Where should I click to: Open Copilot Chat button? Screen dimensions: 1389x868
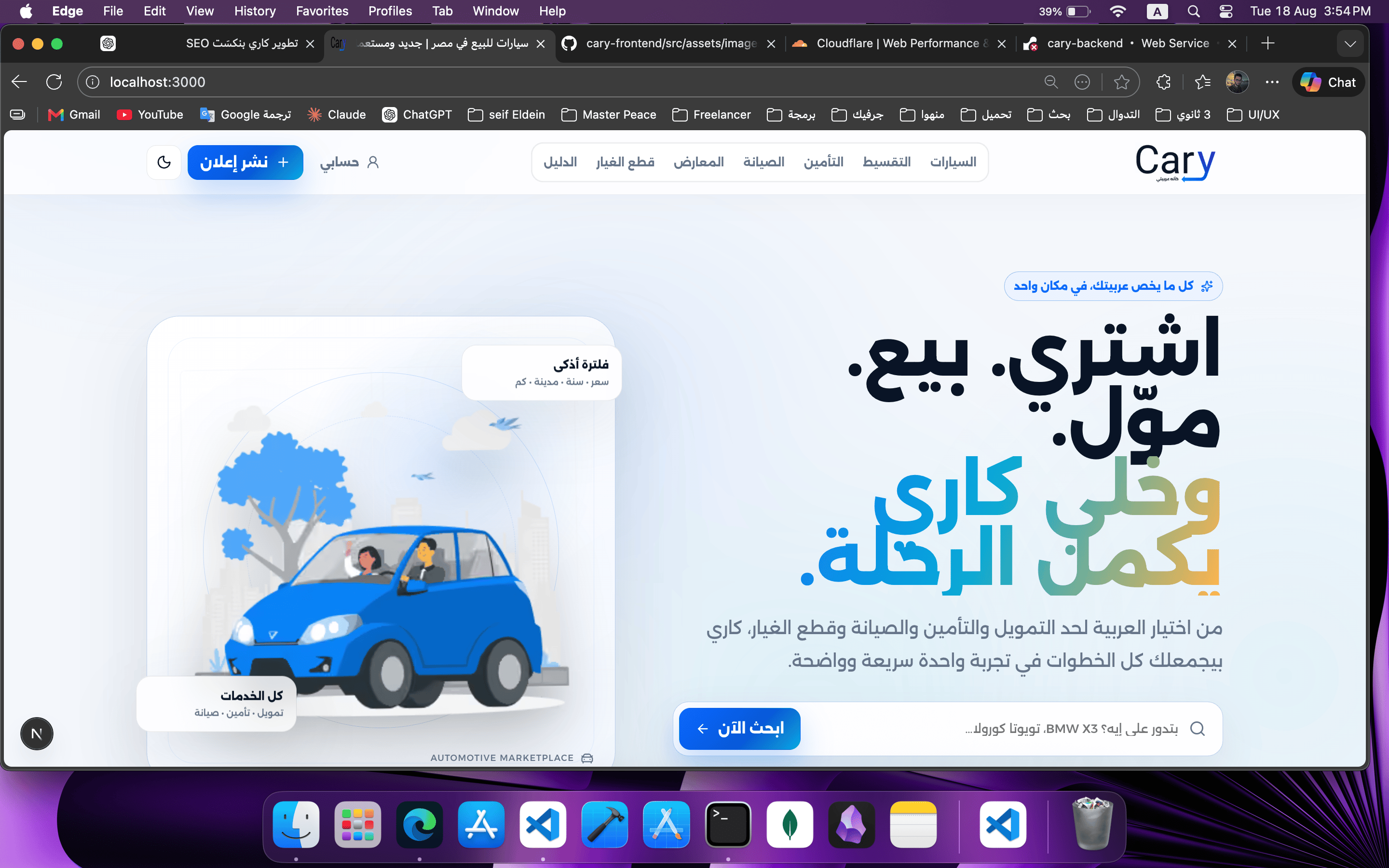(1328, 82)
